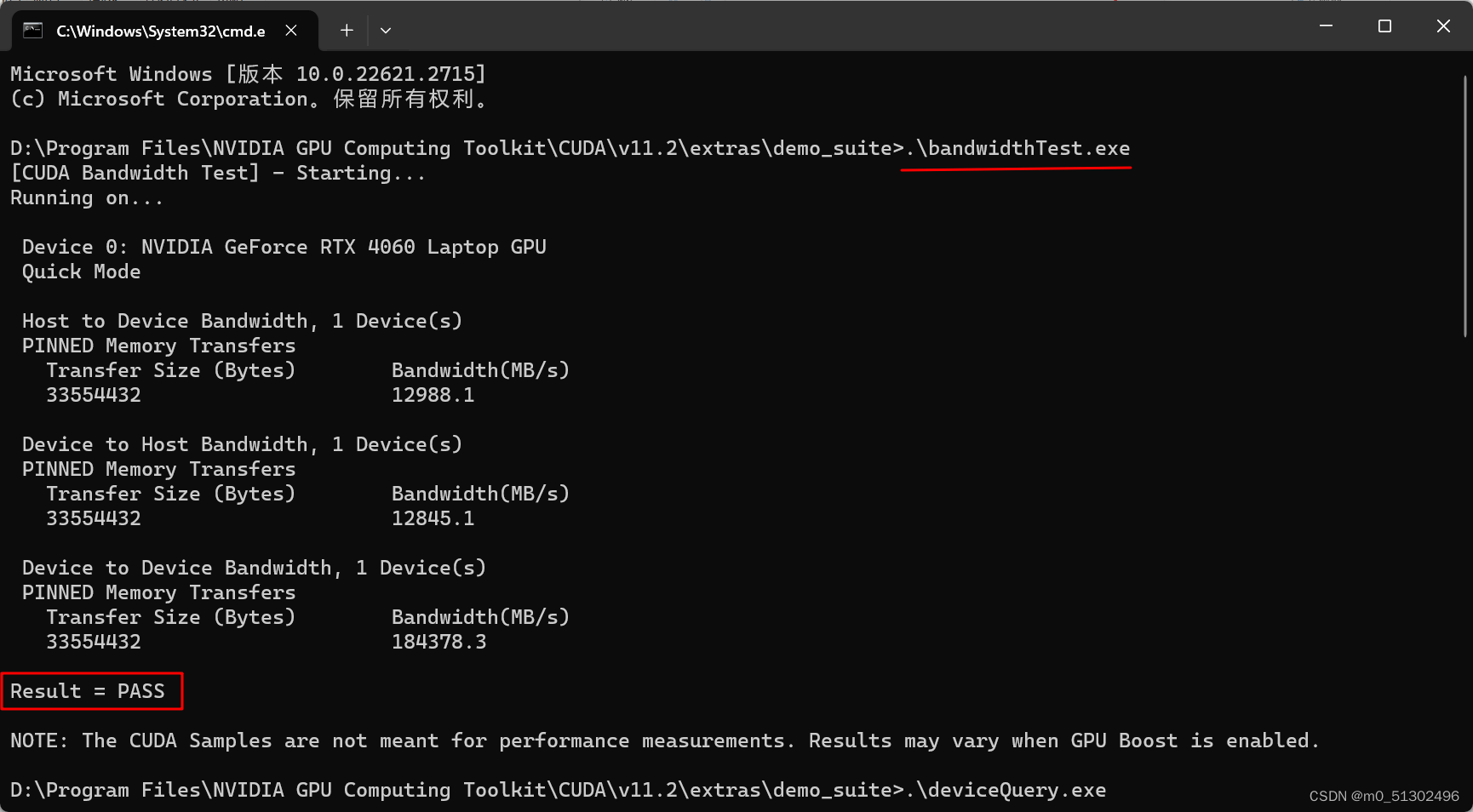The image size is (1473, 812).
Task: Click the PINNED Memory Transfers label
Action: tap(158, 345)
